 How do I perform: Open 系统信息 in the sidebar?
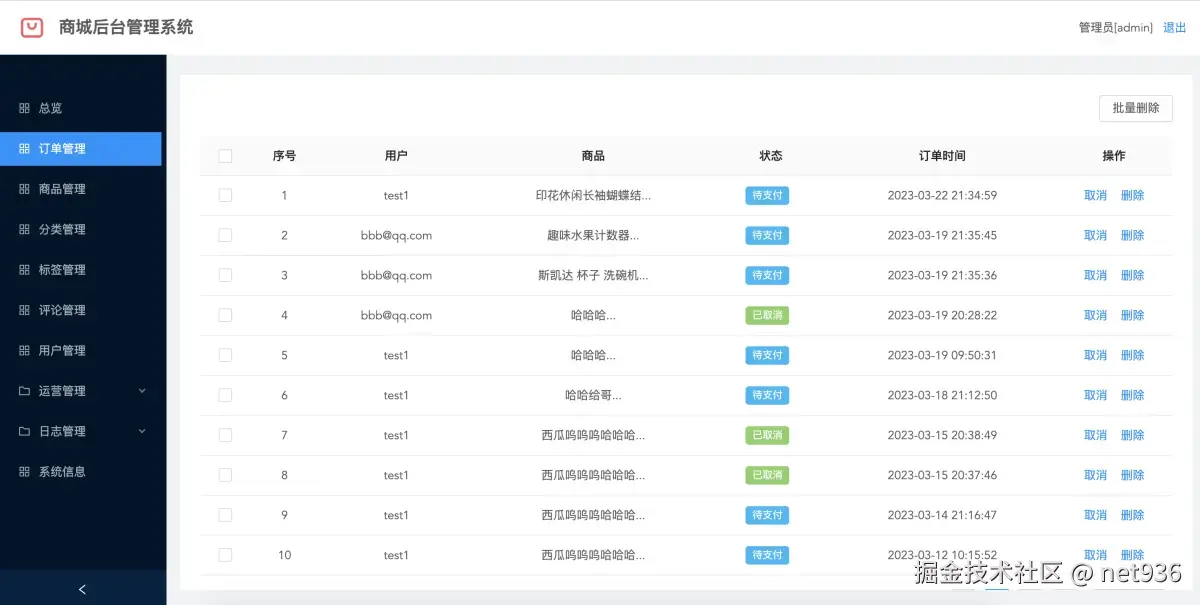click(81, 472)
